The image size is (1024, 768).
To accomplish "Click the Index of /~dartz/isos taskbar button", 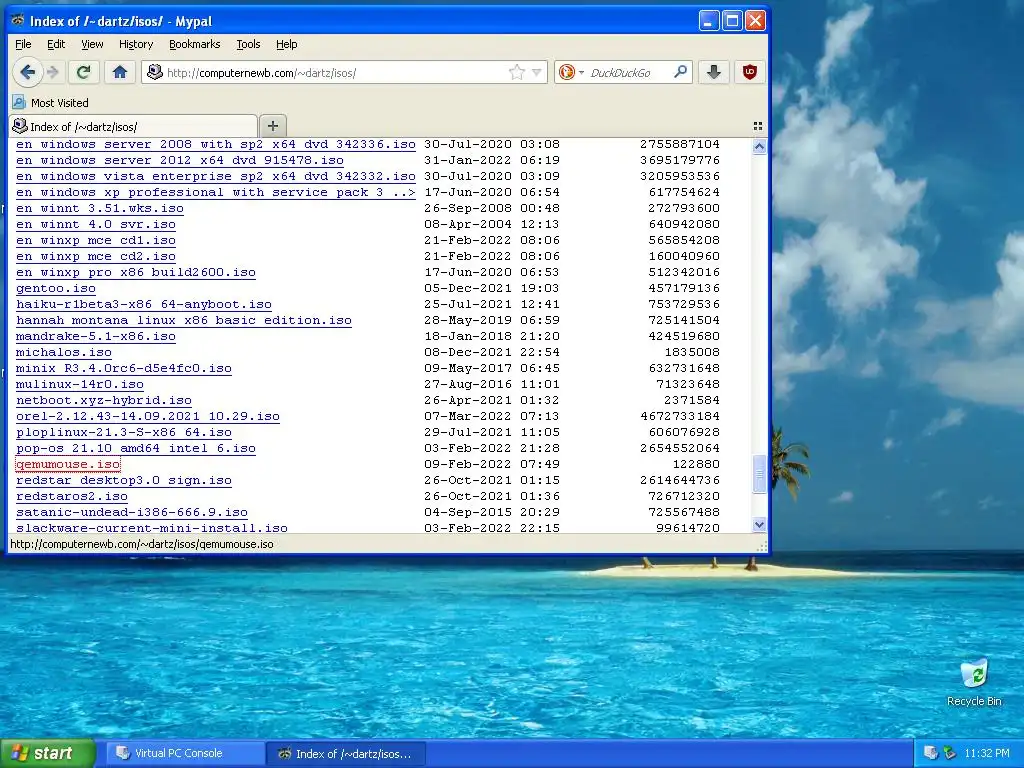I will pyautogui.click(x=345, y=754).
